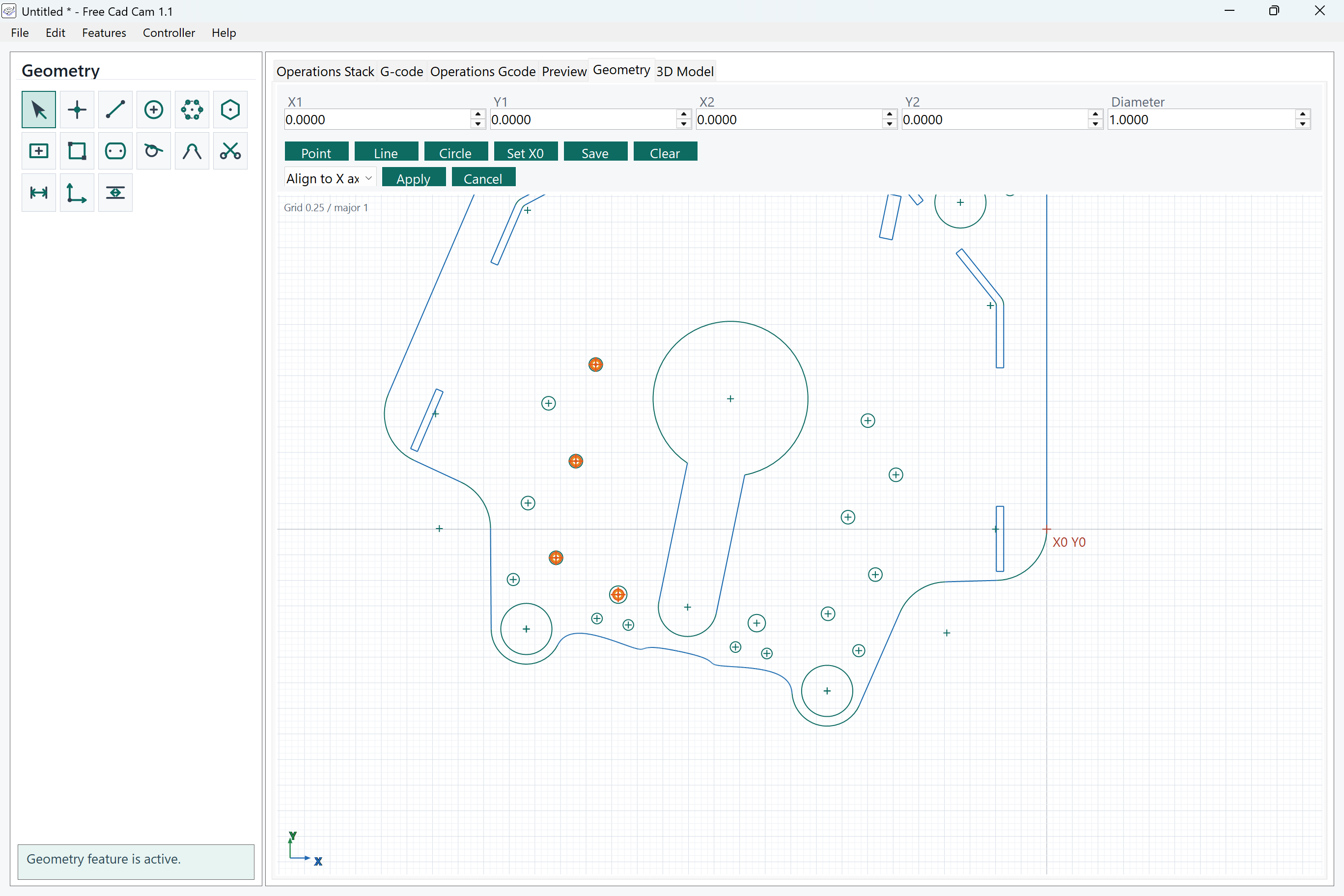
Task: Increase Y2 with the up stepper arrow
Action: [x=1095, y=114]
